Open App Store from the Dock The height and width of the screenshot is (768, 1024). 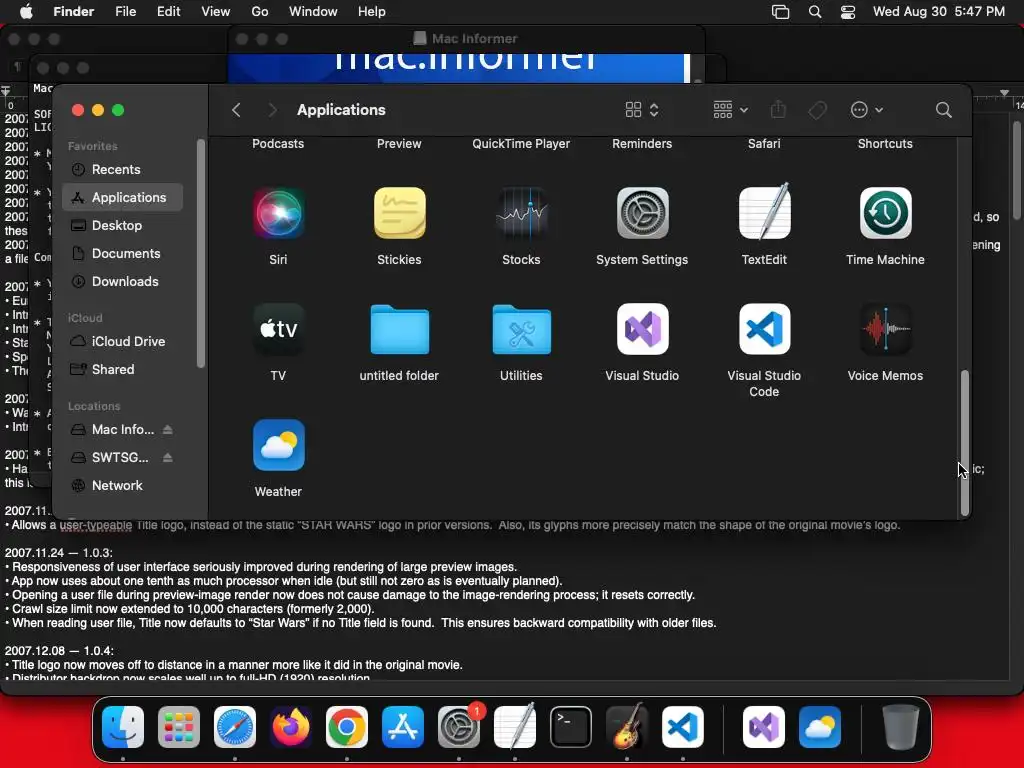[x=403, y=727]
